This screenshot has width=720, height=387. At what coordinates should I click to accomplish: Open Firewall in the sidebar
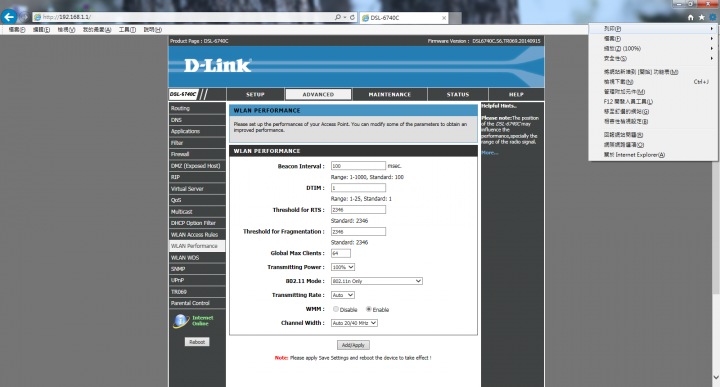197,154
